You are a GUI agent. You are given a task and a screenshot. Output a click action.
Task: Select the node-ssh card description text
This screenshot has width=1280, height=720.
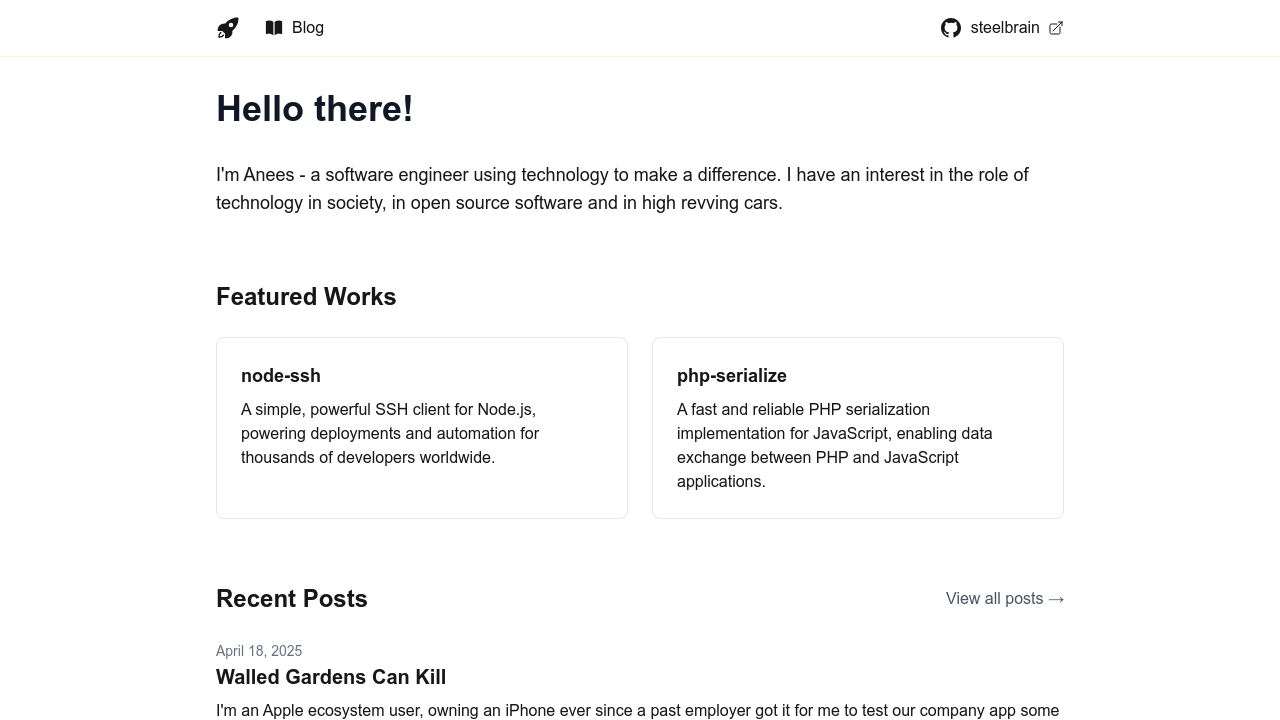390,434
